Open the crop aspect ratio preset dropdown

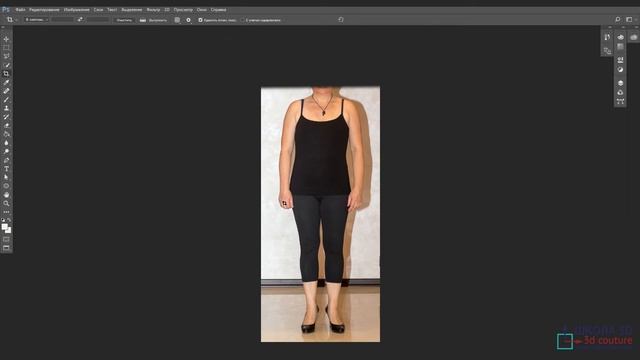pyautogui.click(x=37, y=20)
